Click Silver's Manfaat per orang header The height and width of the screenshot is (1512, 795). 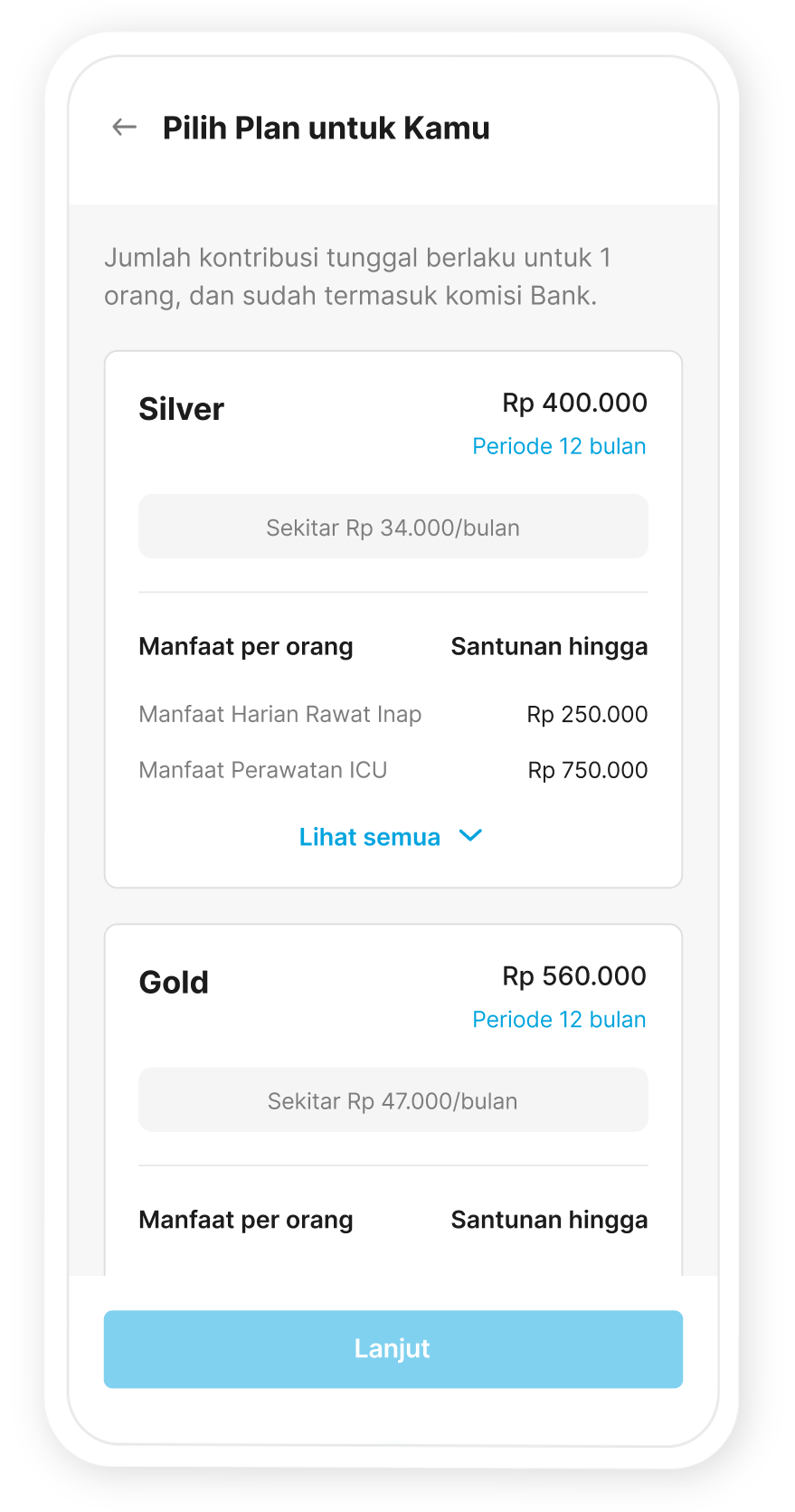[x=246, y=647]
